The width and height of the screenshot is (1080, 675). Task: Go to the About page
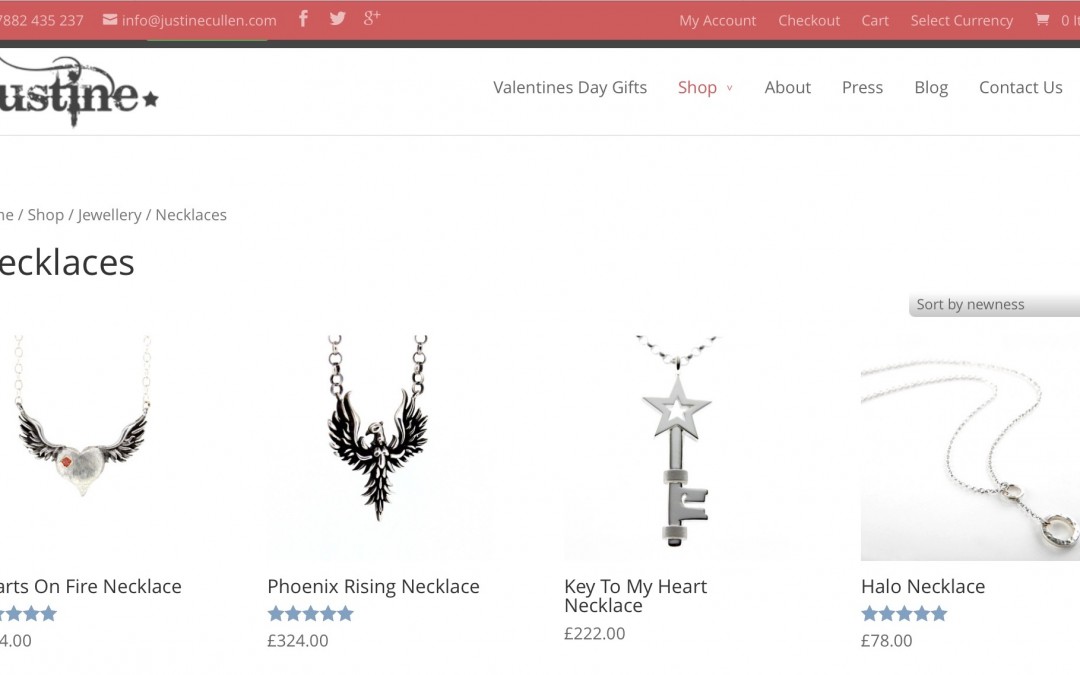tap(787, 87)
